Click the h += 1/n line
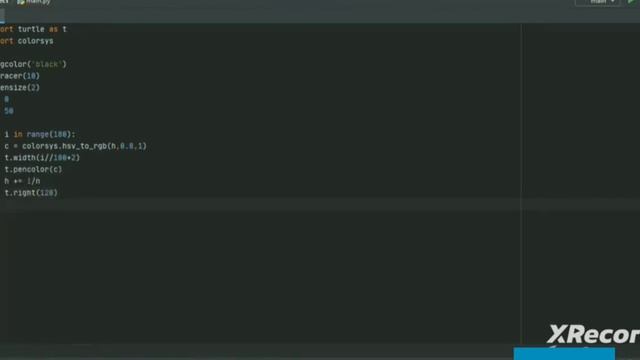This screenshot has height=360, width=640. [22, 181]
